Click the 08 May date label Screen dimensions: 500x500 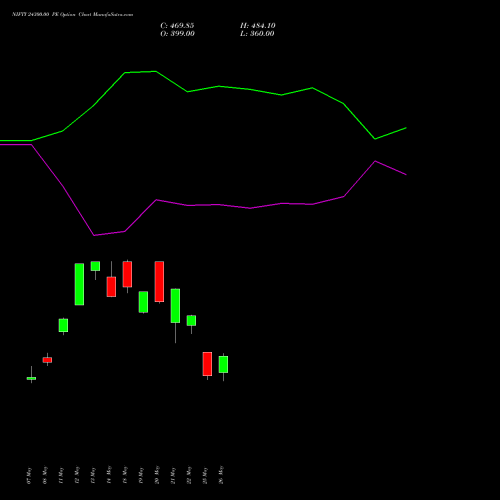[x=45, y=475]
